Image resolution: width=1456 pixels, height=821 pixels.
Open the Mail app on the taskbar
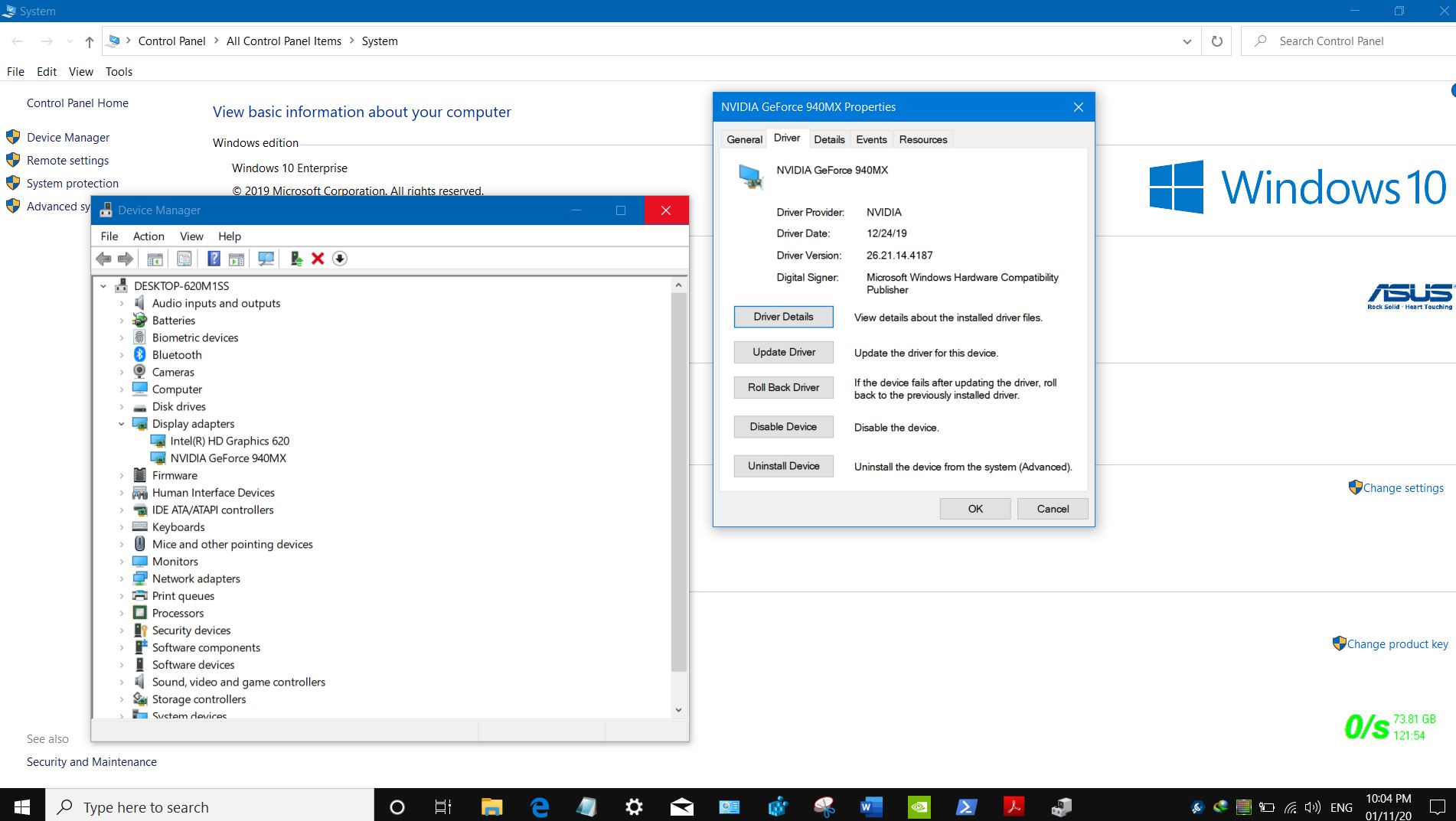pos(681,806)
